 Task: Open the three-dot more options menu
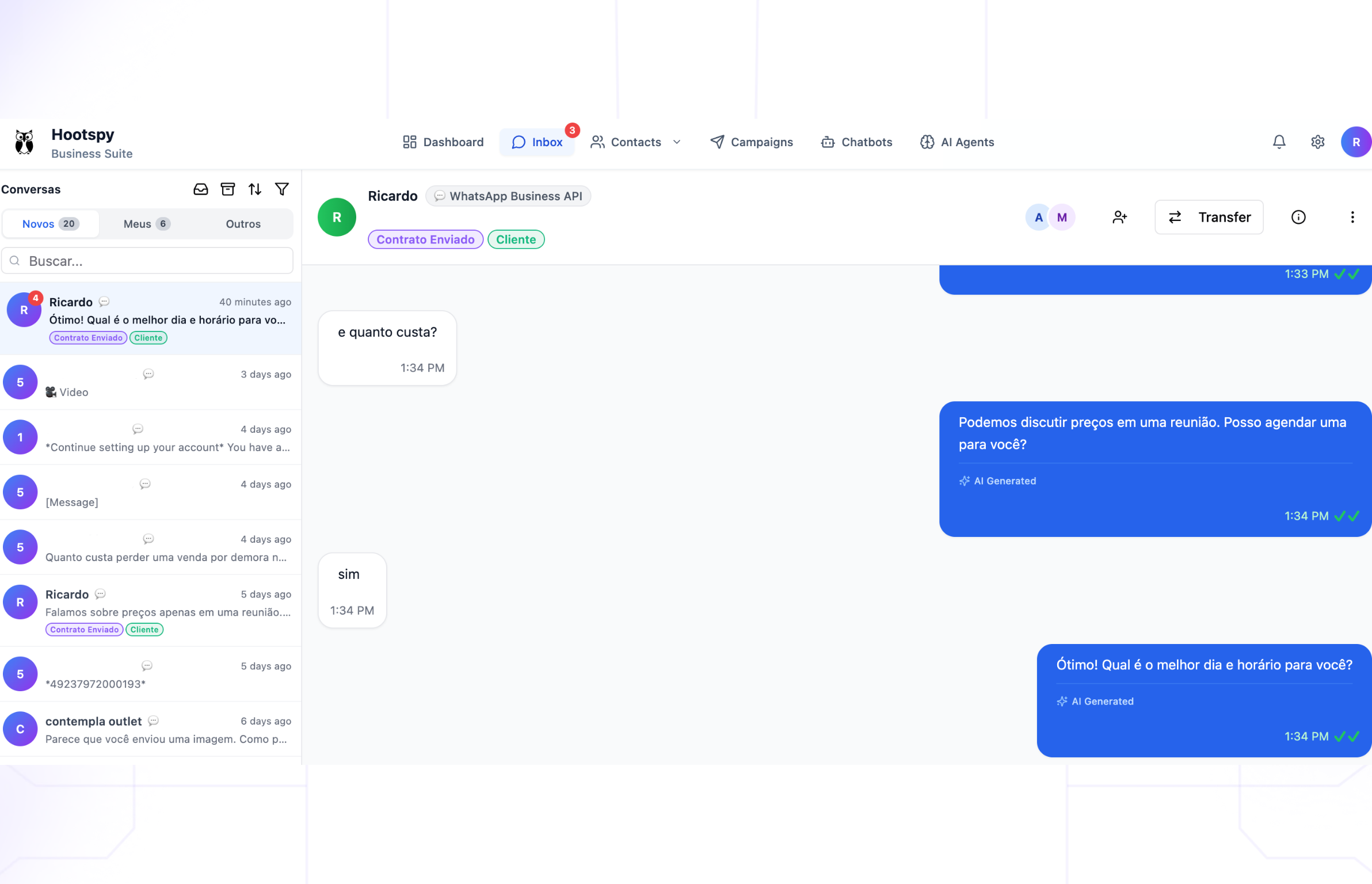coord(1352,217)
